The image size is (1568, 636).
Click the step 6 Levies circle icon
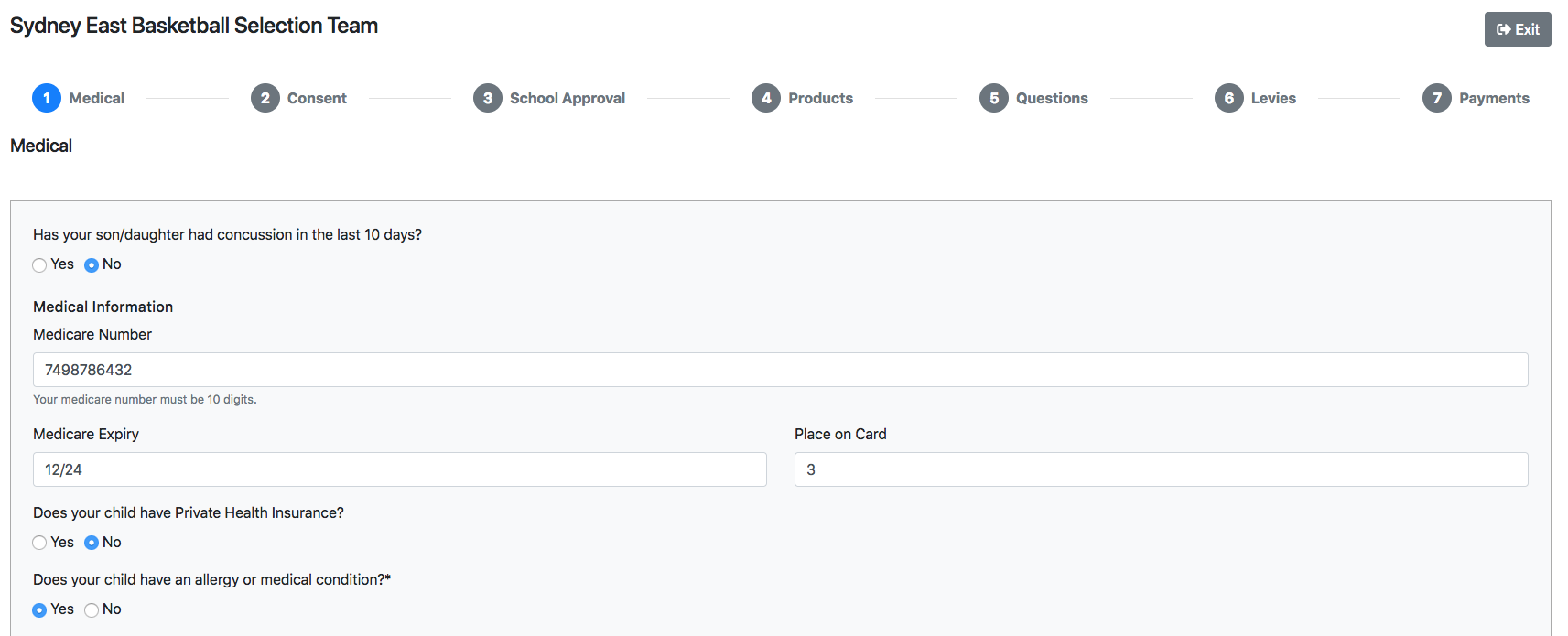point(1229,98)
